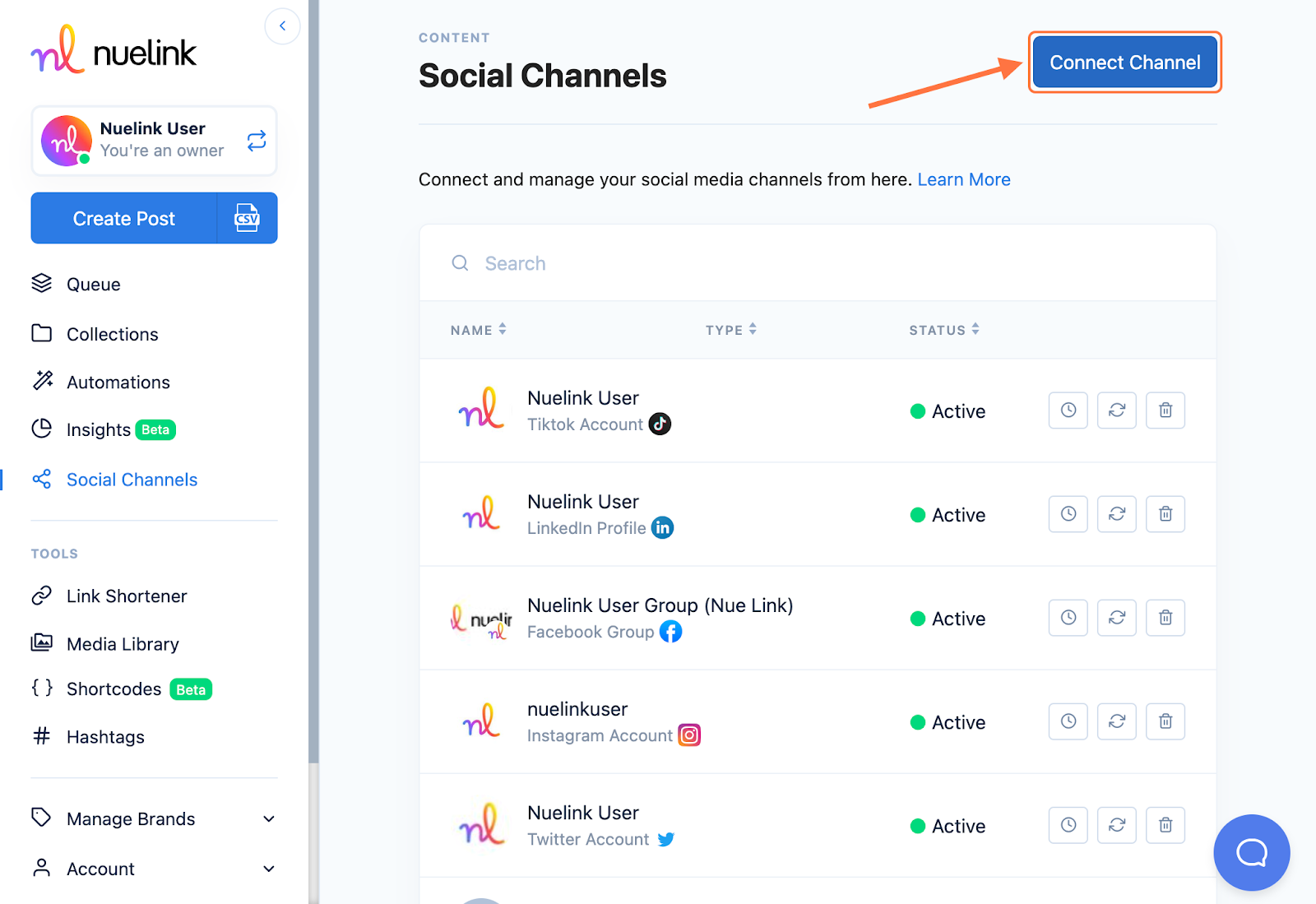Click Active status of Twitter Account
This screenshot has height=904, width=1316.
948,826
